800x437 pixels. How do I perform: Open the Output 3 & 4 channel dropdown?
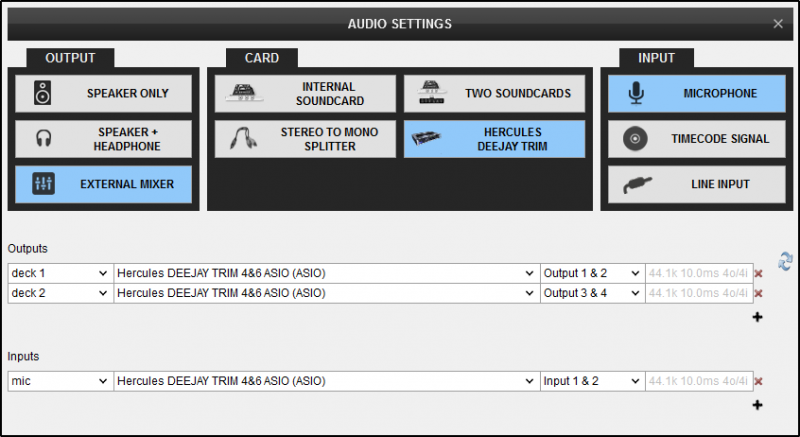point(592,293)
